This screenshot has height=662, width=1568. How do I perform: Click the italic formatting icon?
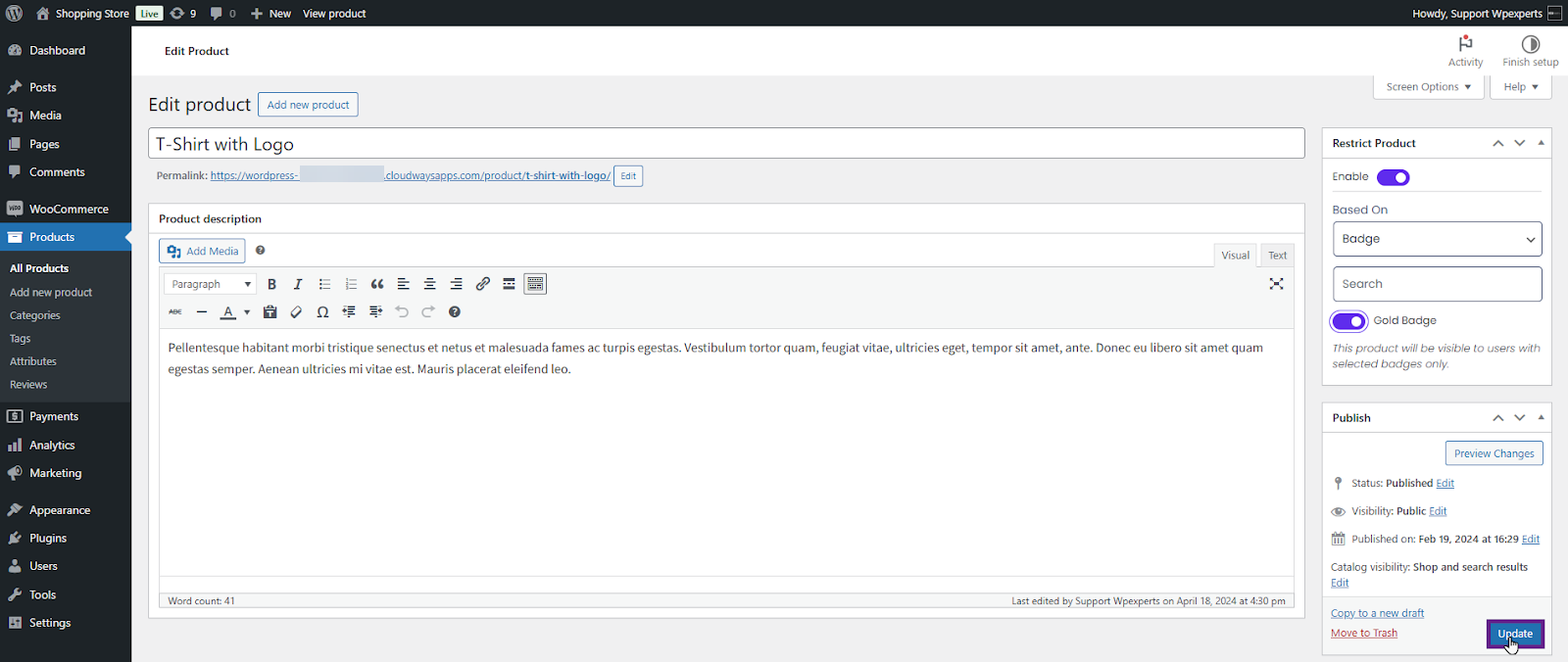(298, 284)
